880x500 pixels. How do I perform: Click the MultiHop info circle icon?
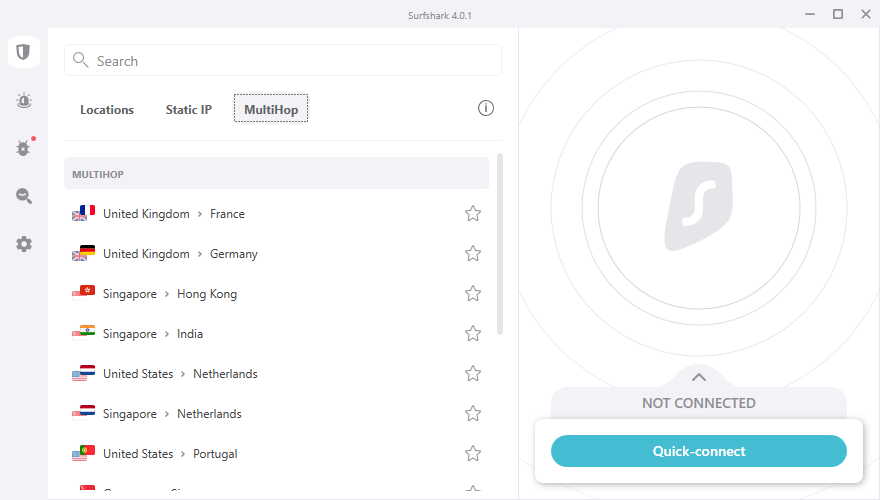(486, 108)
